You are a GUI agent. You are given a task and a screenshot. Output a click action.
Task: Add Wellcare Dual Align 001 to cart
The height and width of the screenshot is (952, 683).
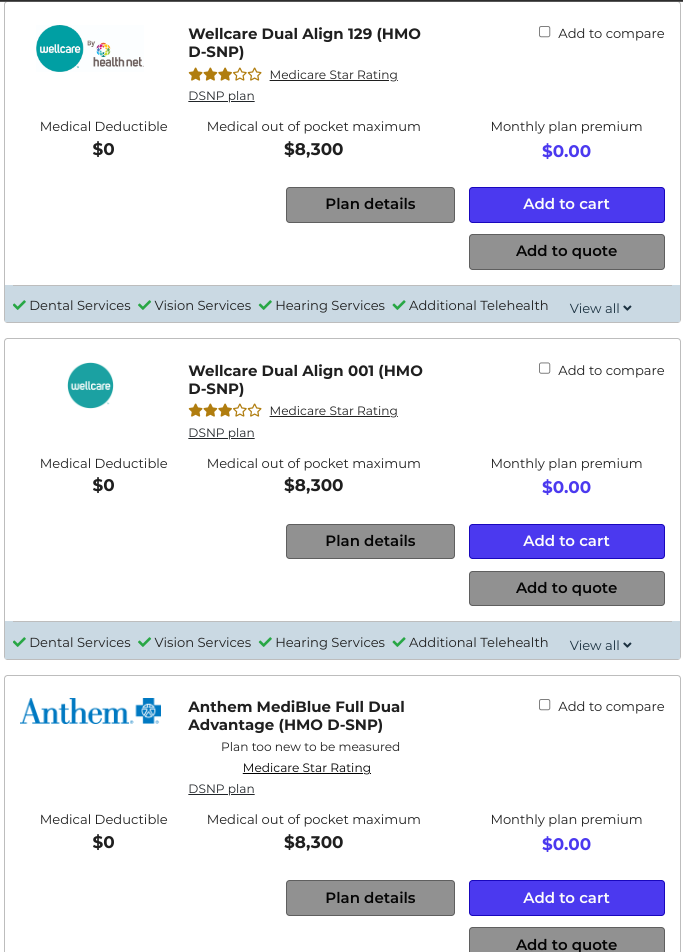click(566, 541)
